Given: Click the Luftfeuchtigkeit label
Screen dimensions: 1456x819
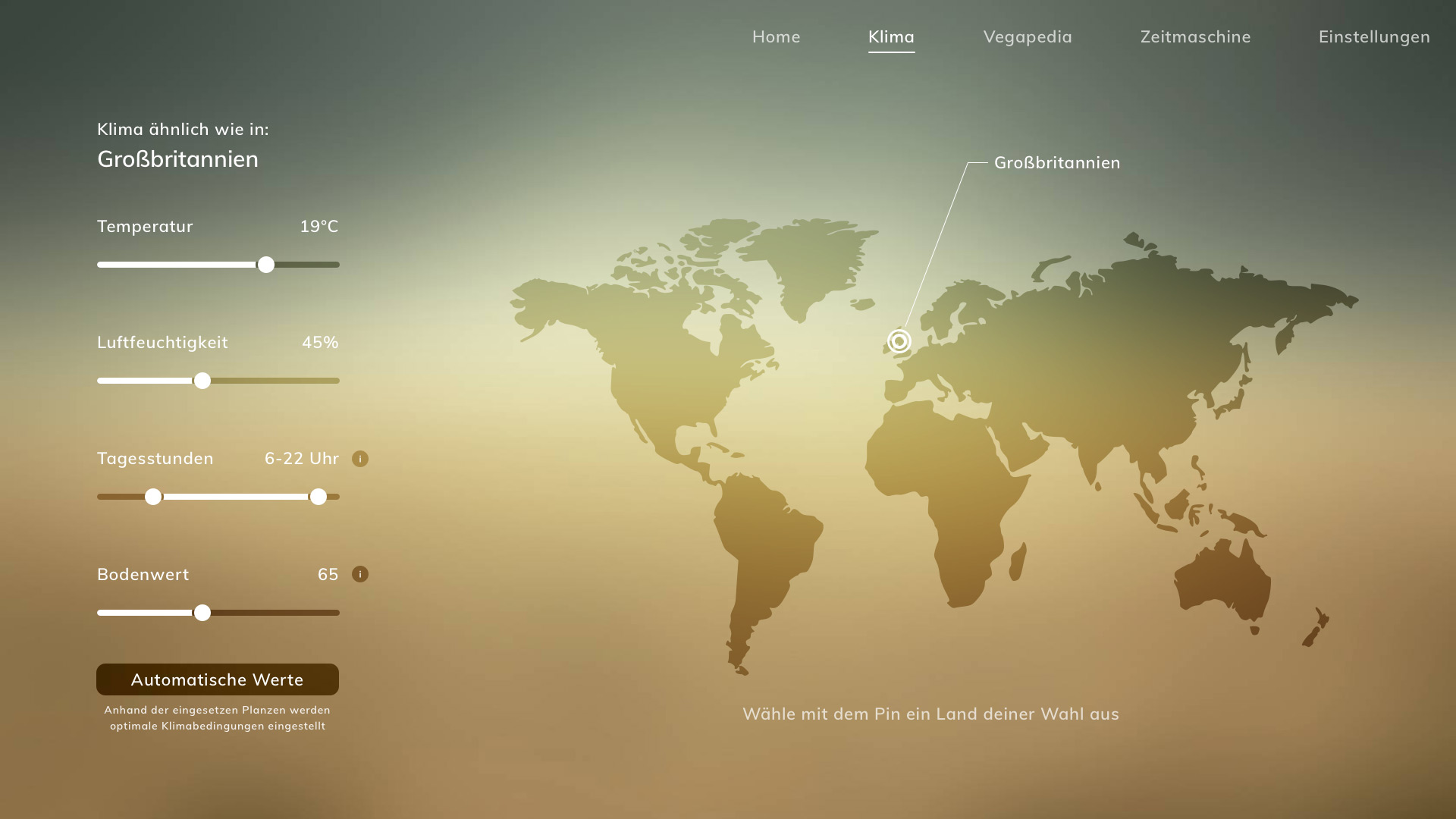Looking at the screenshot, I should pyautogui.click(x=162, y=342).
